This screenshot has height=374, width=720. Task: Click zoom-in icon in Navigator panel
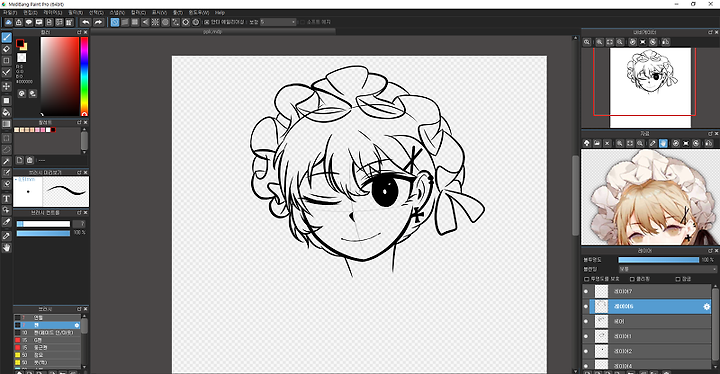click(600, 42)
